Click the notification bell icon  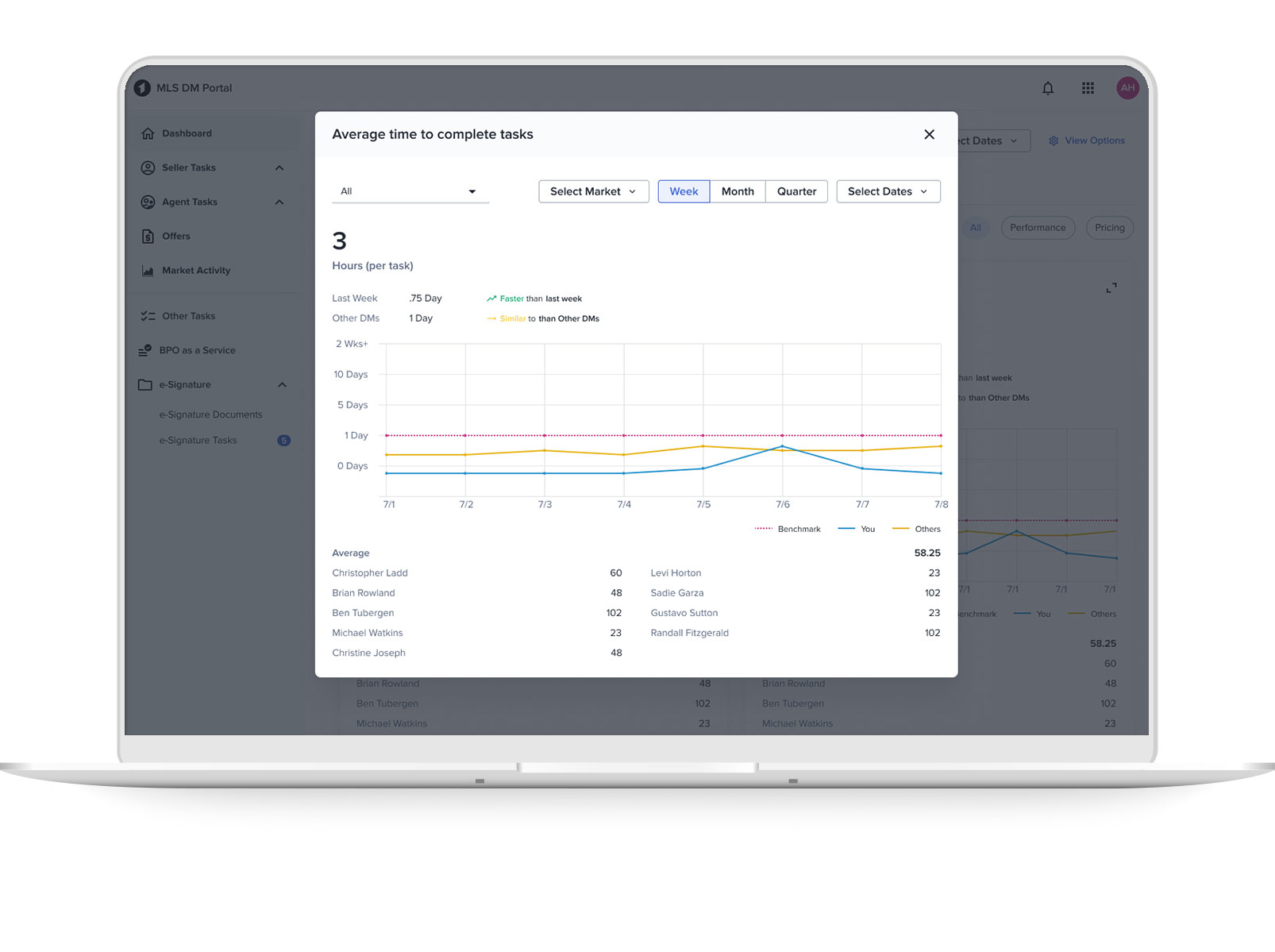(1048, 88)
